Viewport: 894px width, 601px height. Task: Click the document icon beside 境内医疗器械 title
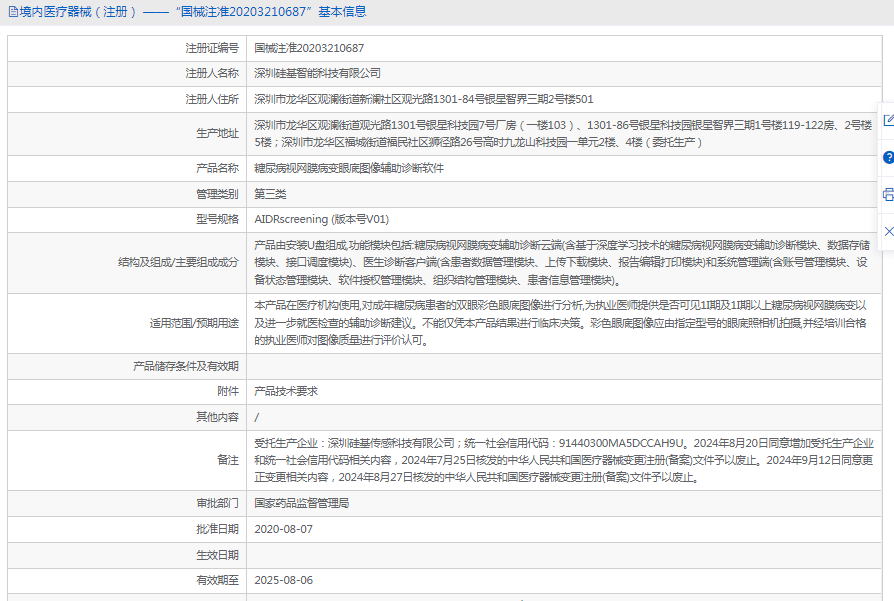[12, 12]
